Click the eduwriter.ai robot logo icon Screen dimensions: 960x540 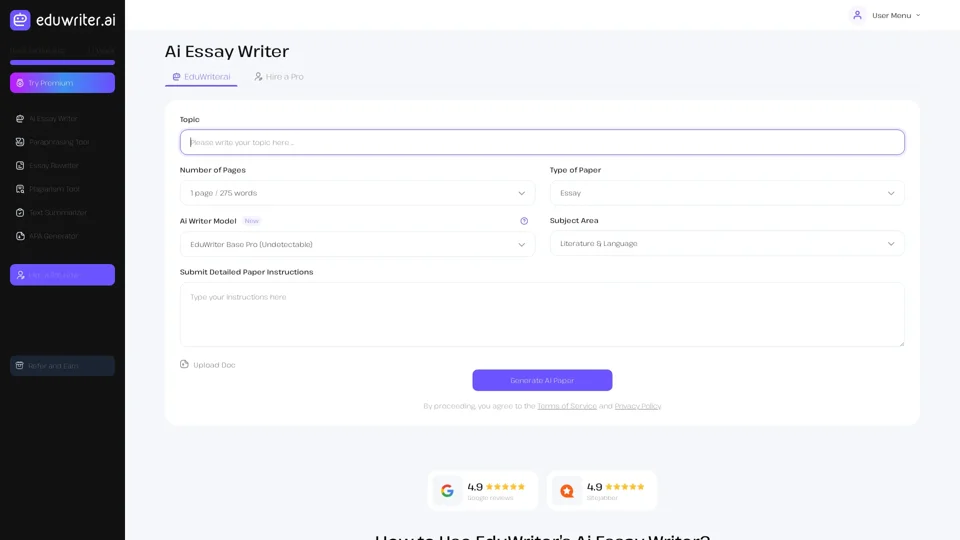tap(20, 20)
